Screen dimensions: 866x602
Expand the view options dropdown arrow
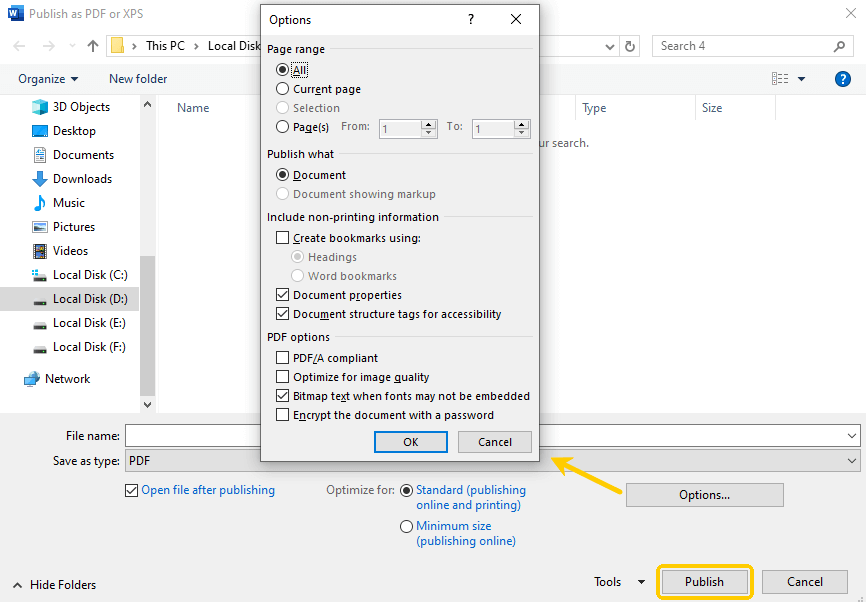pos(800,78)
